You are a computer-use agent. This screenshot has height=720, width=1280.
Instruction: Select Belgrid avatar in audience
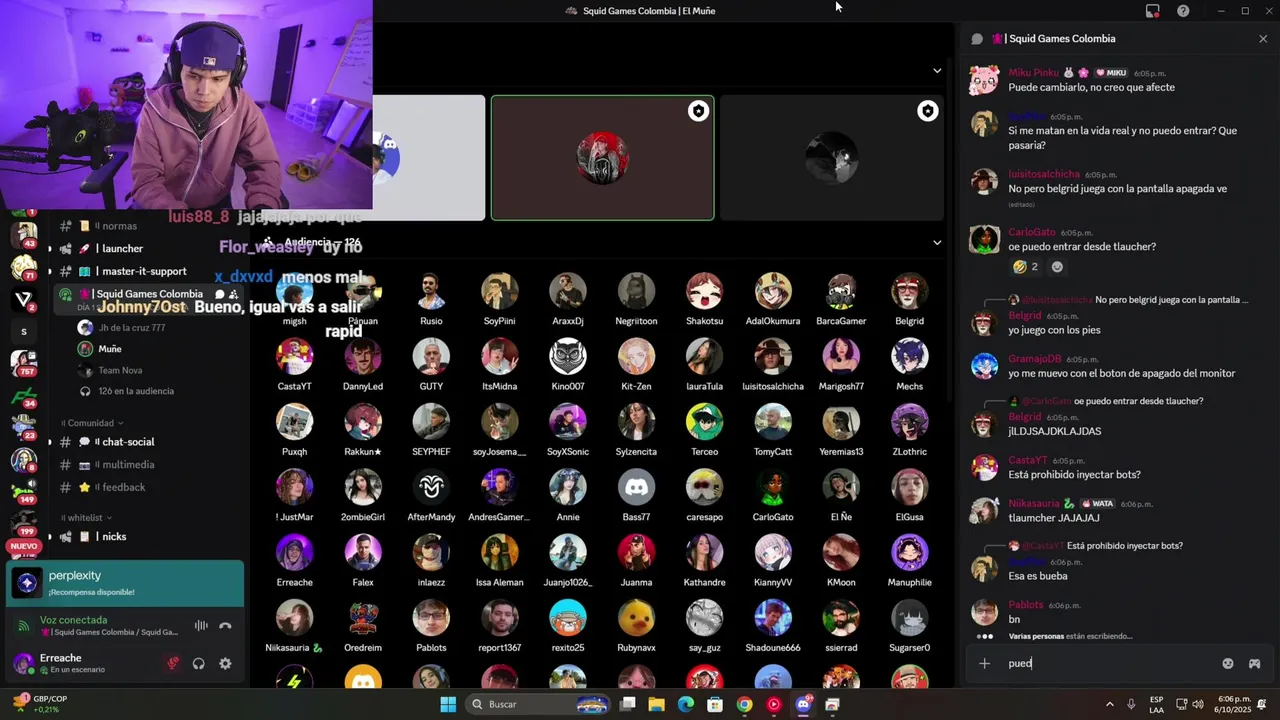909,292
